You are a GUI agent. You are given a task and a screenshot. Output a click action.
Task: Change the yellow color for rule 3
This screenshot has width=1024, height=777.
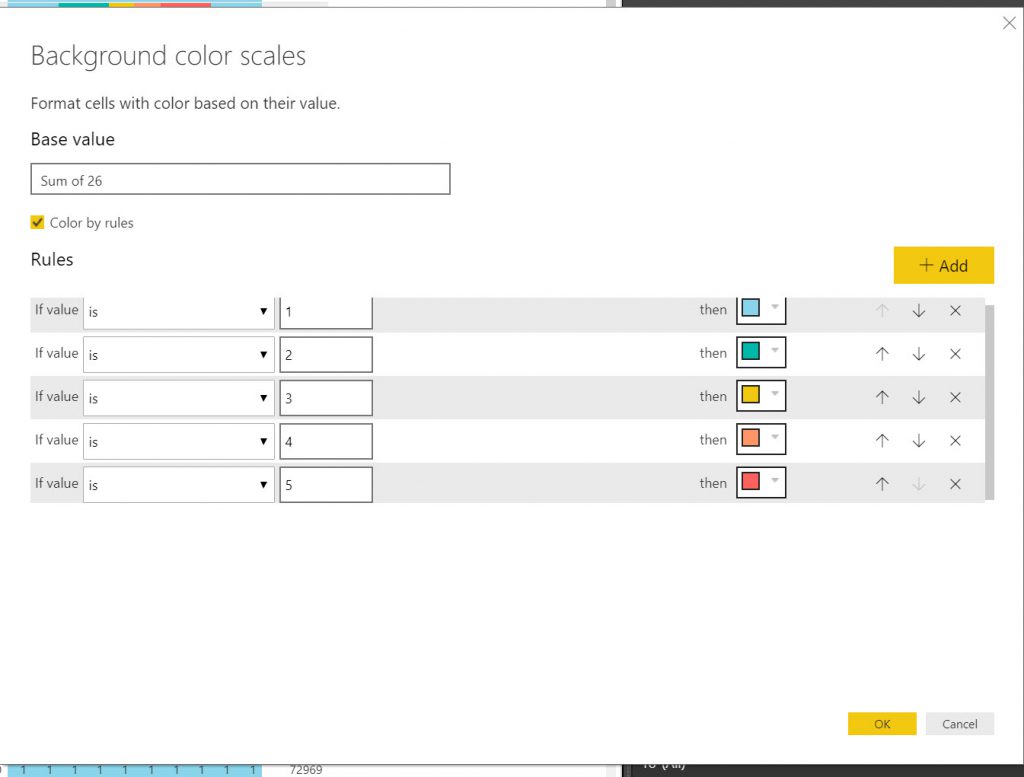pyautogui.click(x=761, y=396)
